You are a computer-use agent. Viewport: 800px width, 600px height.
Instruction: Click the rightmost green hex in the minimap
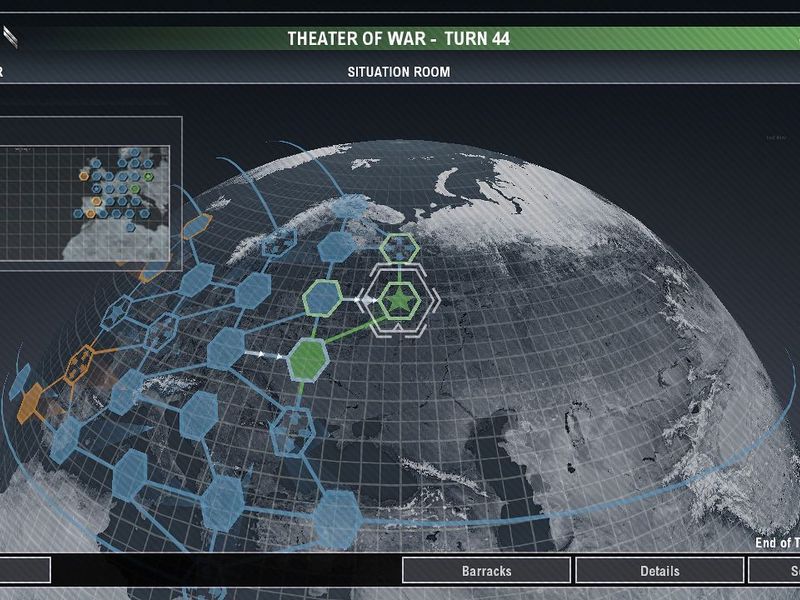[x=148, y=177]
